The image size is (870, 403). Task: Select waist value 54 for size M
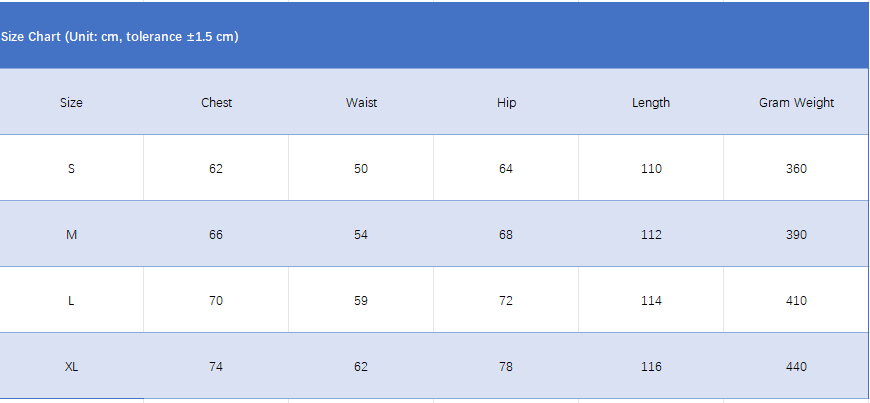tap(361, 235)
